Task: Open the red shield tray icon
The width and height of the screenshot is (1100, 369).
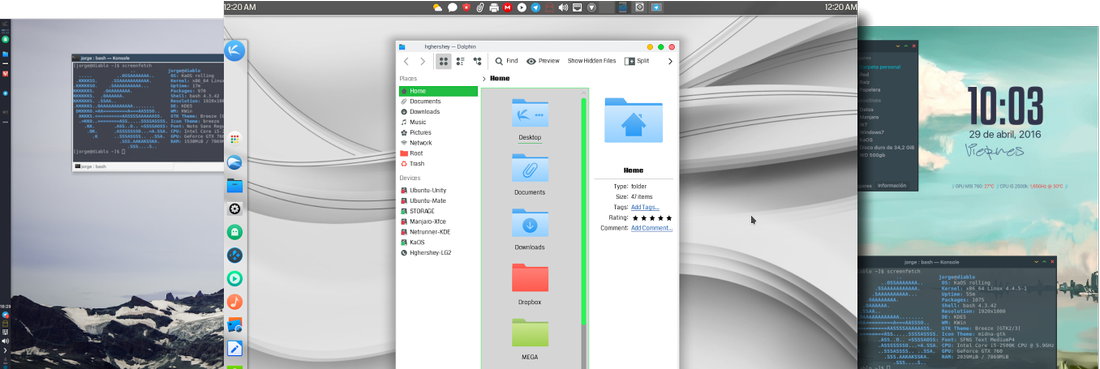Action: (x=466, y=7)
